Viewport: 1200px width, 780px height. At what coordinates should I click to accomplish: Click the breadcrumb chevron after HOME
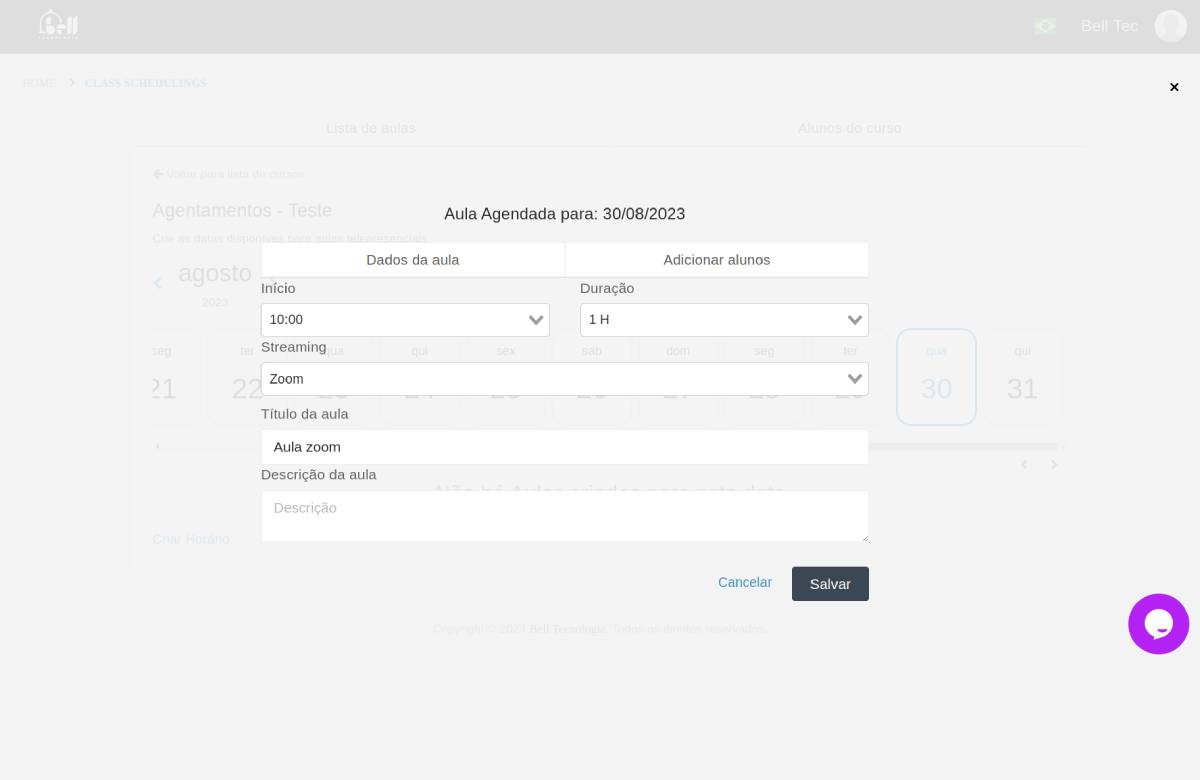[x=72, y=83]
